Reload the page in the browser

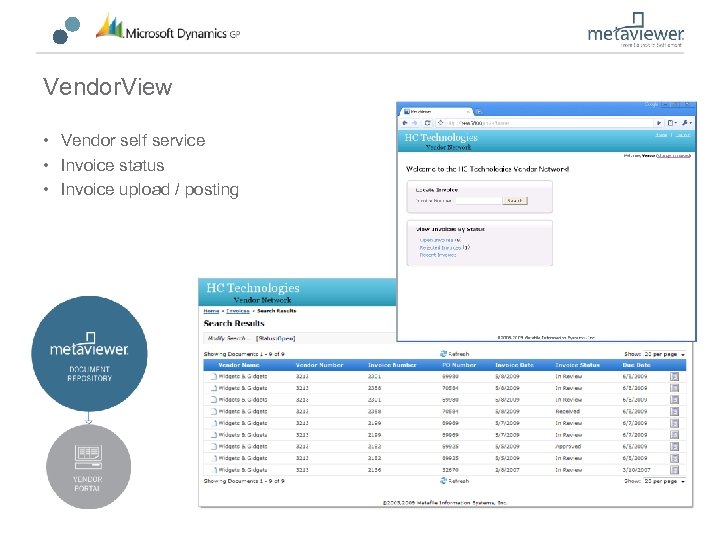[428, 123]
